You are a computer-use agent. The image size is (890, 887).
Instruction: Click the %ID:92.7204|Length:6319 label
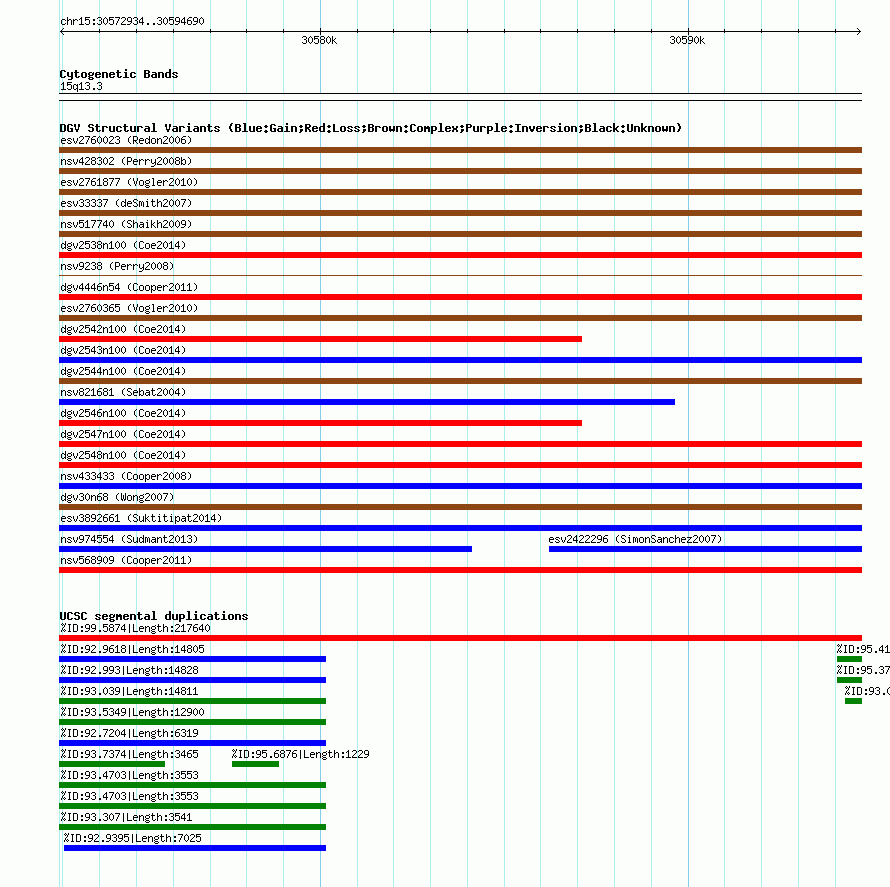pyautogui.click(x=129, y=733)
